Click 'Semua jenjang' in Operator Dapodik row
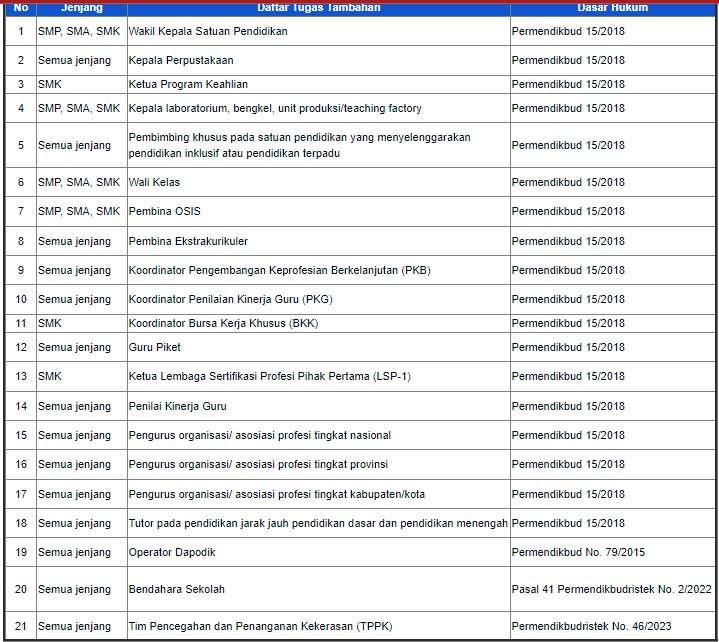Image resolution: width=719 pixels, height=642 pixels. click(82, 552)
